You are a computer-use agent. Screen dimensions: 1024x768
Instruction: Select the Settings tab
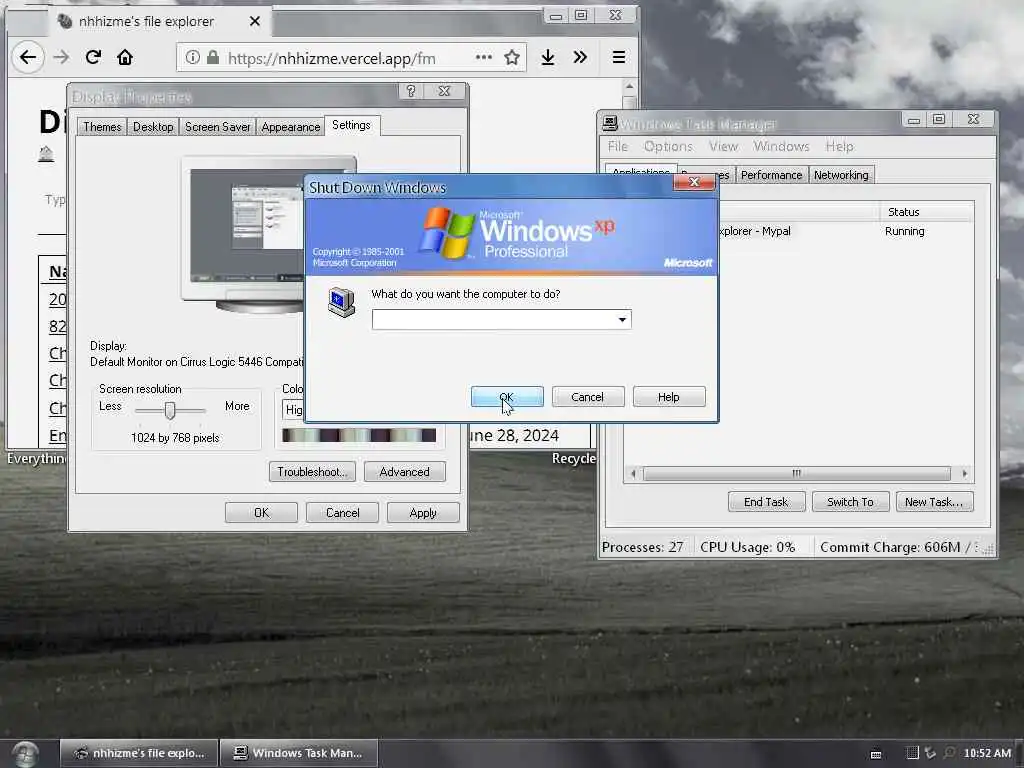(351, 125)
